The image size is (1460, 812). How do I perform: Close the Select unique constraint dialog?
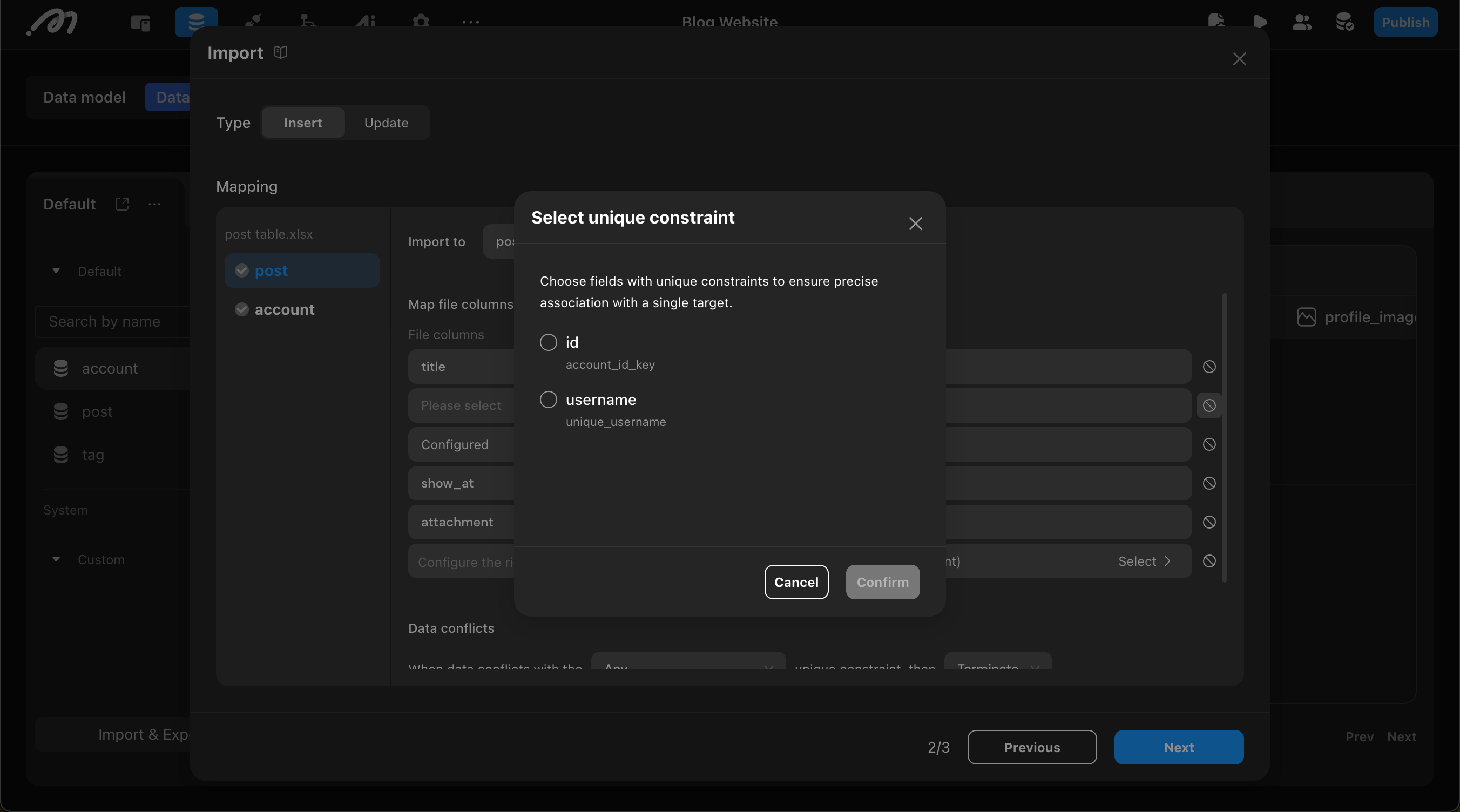tap(915, 224)
